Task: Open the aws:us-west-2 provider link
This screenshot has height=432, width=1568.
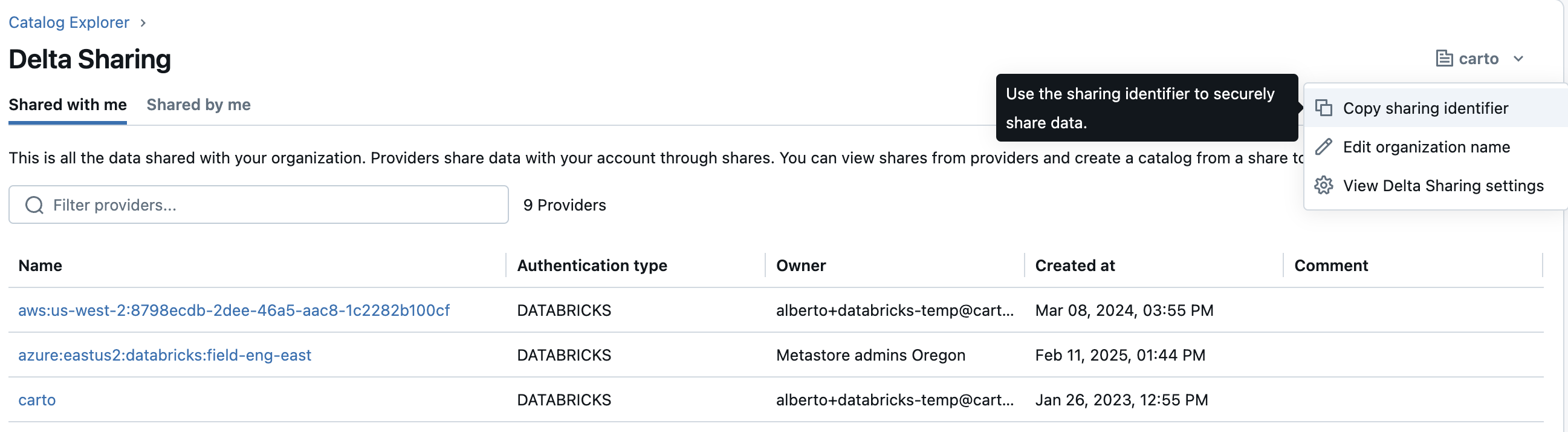Action: (234, 310)
